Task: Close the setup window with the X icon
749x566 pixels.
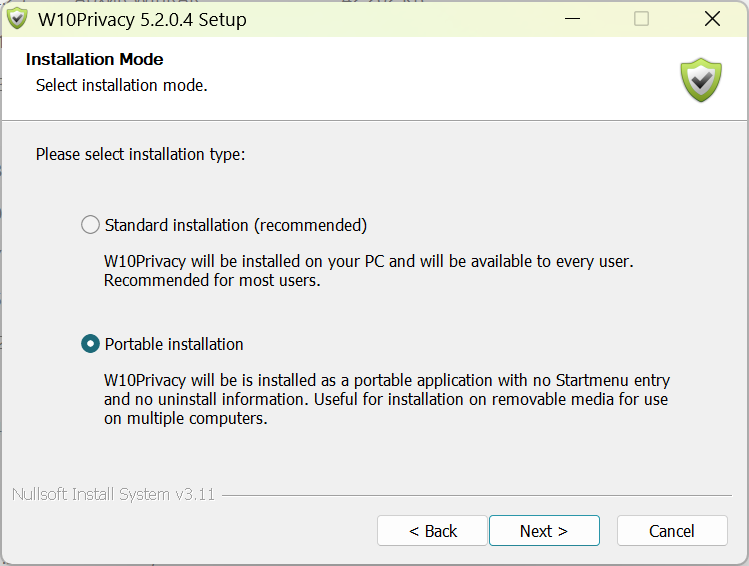Action: point(712,19)
